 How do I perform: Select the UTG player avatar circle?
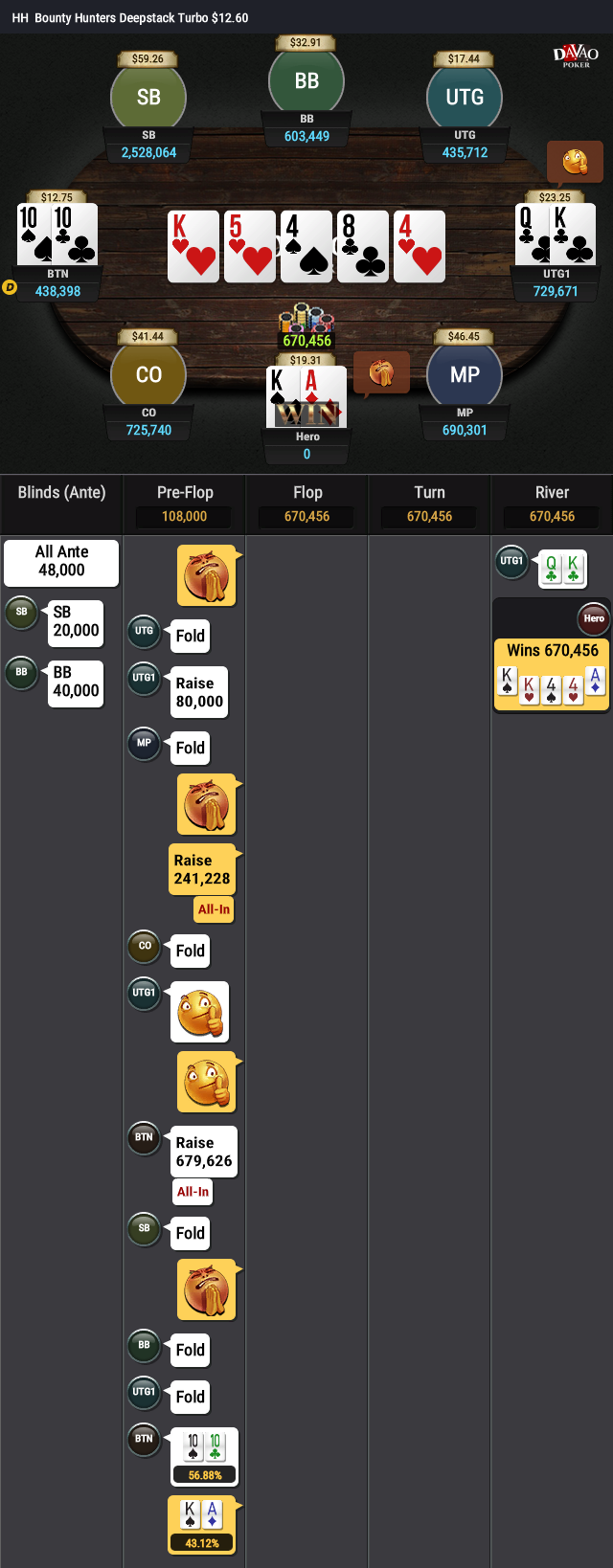[x=465, y=97]
